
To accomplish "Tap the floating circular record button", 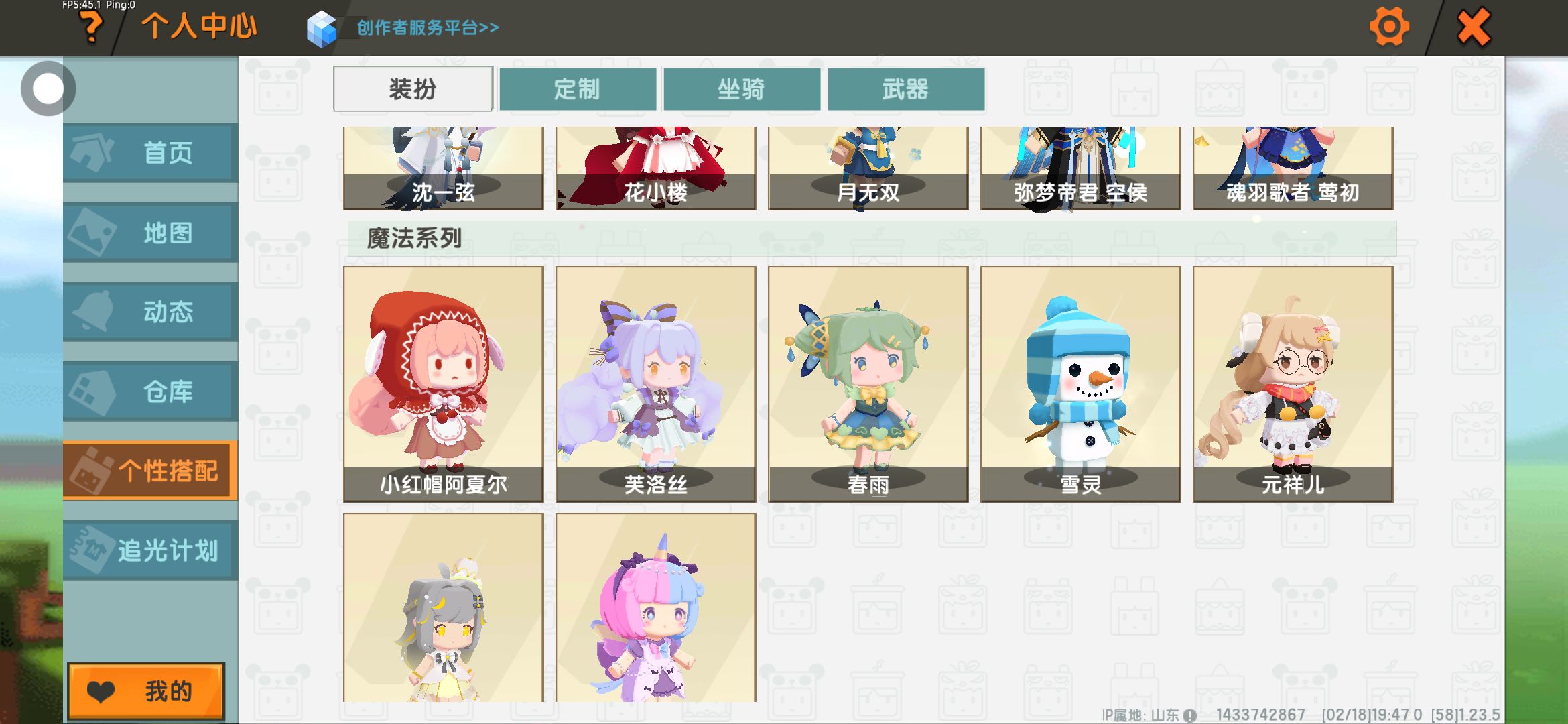I will (48, 88).
